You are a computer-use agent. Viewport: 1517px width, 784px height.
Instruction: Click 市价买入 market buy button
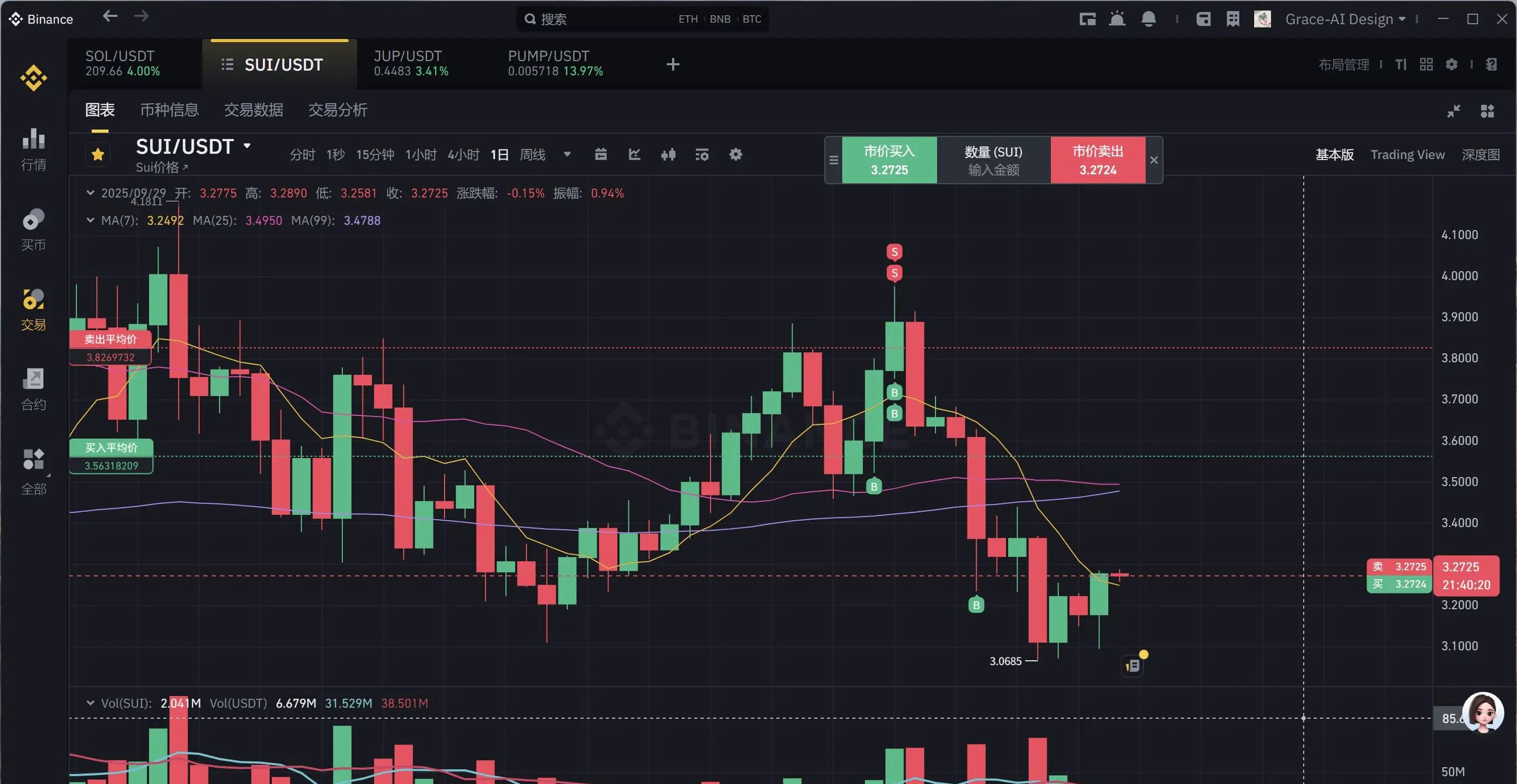(x=889, y=160)
